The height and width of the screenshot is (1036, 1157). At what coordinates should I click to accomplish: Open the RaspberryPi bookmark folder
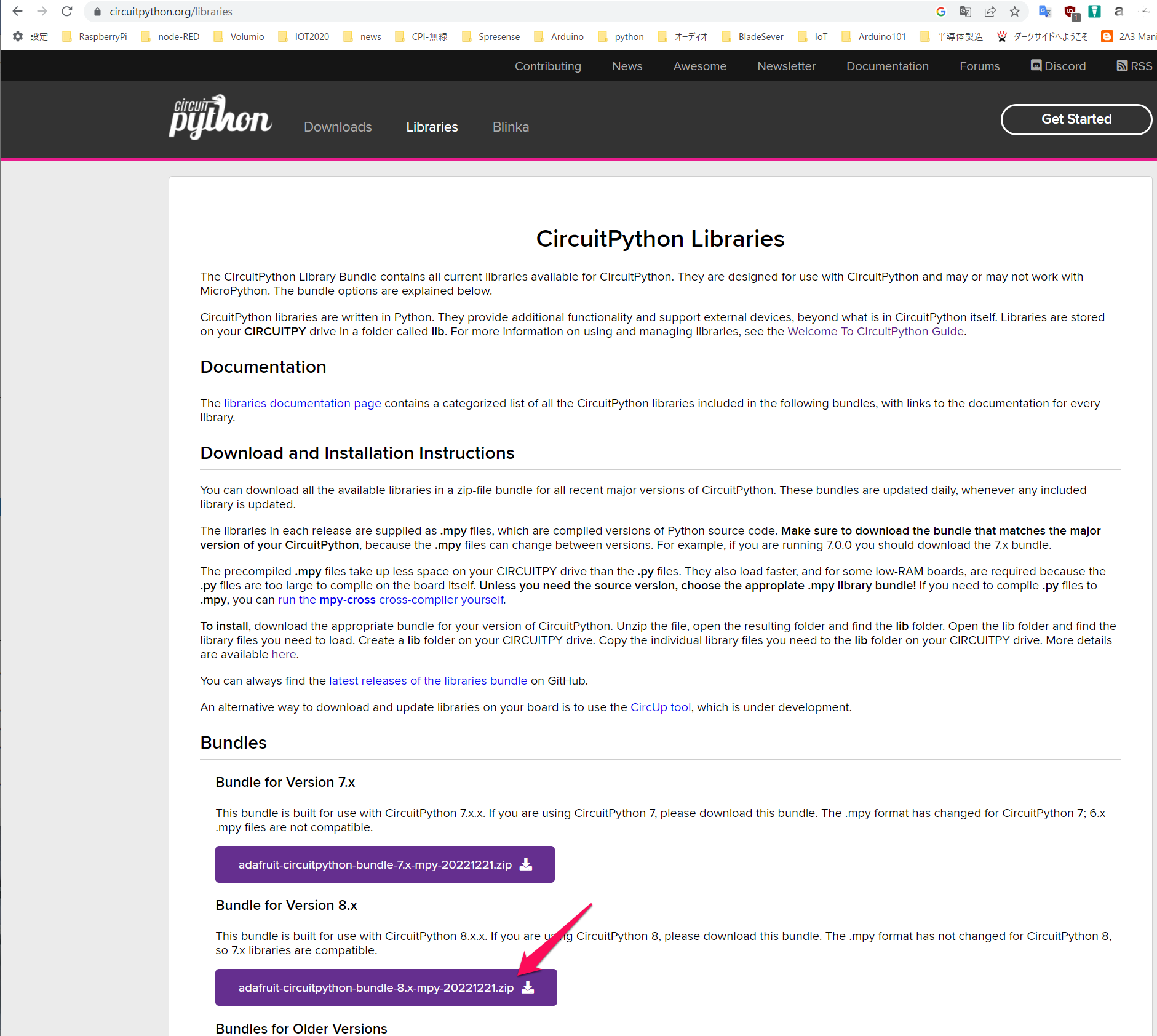point(95,37)
